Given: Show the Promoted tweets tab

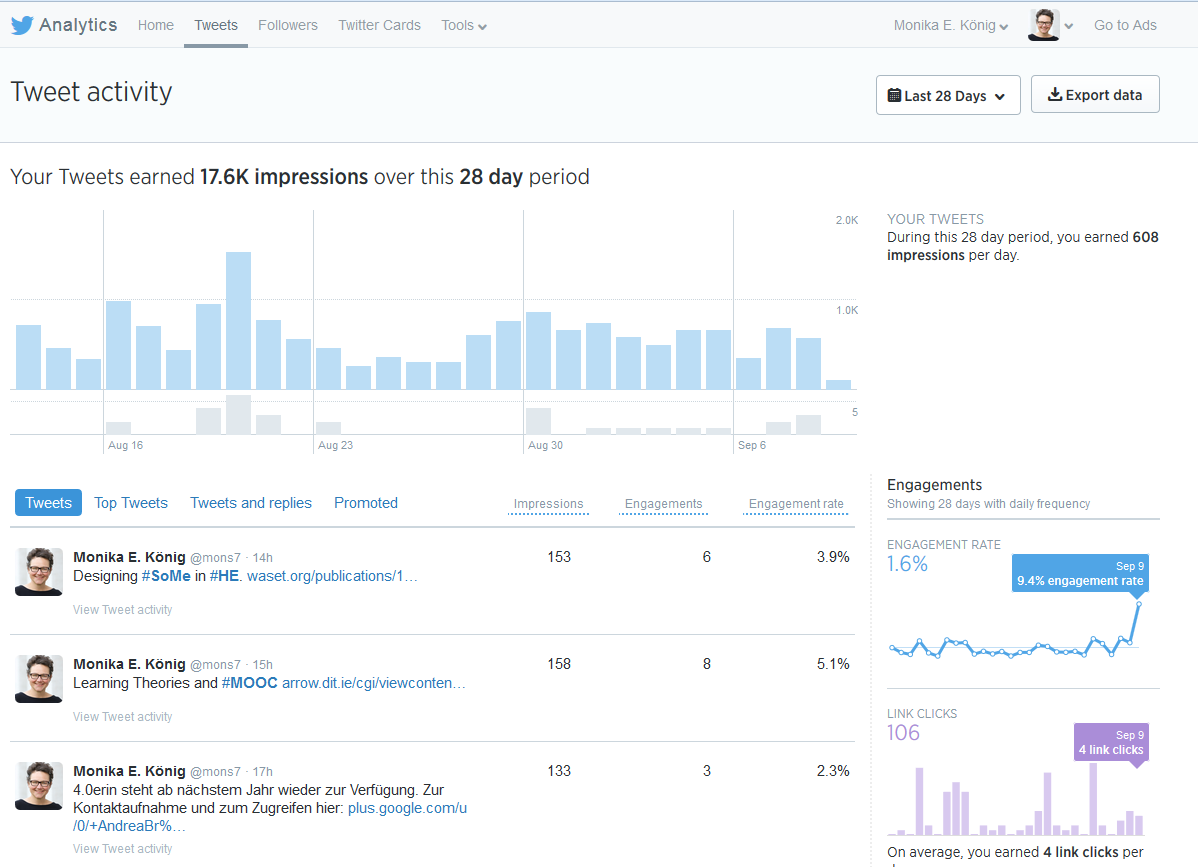Looking at the screenshot, I should (x=366, y=503).
